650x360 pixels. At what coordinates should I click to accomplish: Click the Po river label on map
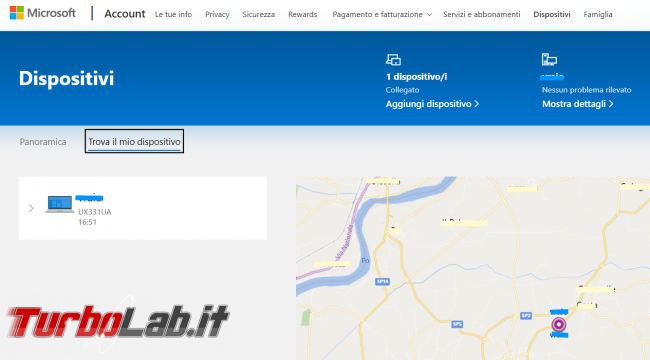(x=365, y=260)
